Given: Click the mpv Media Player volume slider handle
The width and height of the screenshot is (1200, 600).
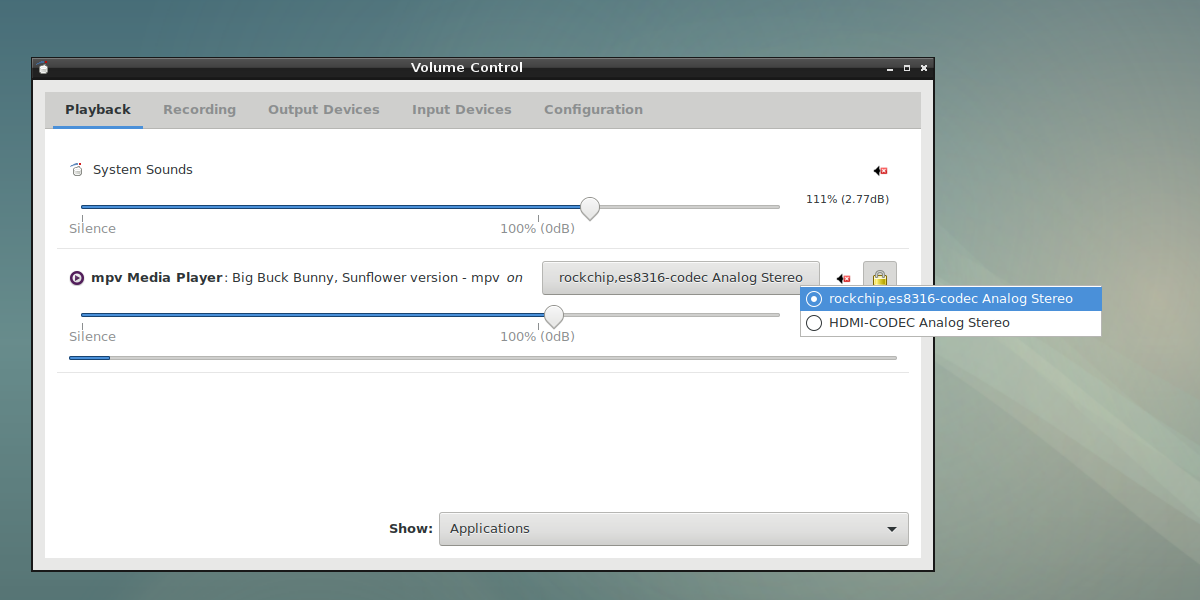Looking at the screenshot, I should click(553, 316).
